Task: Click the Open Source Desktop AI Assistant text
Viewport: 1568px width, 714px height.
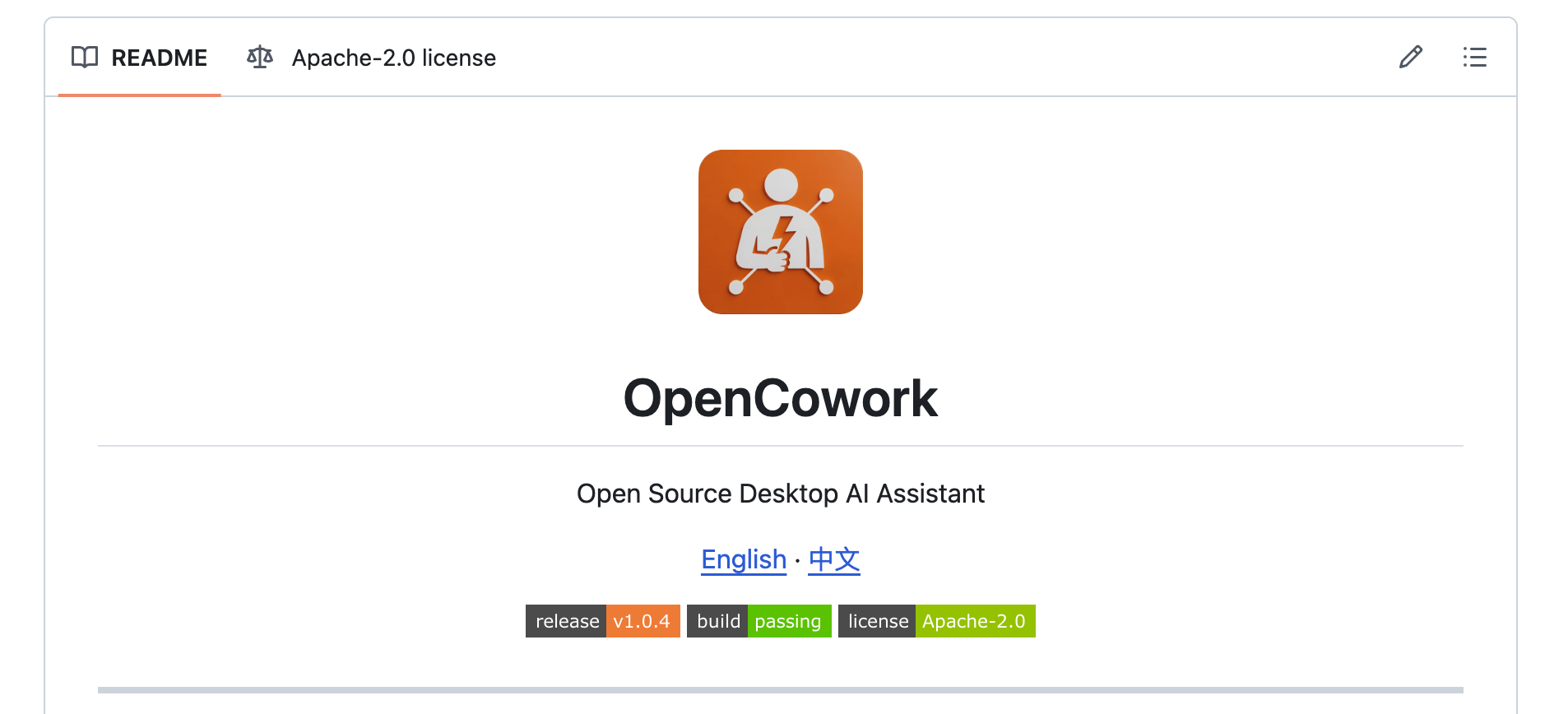Action: coord(780,494)
